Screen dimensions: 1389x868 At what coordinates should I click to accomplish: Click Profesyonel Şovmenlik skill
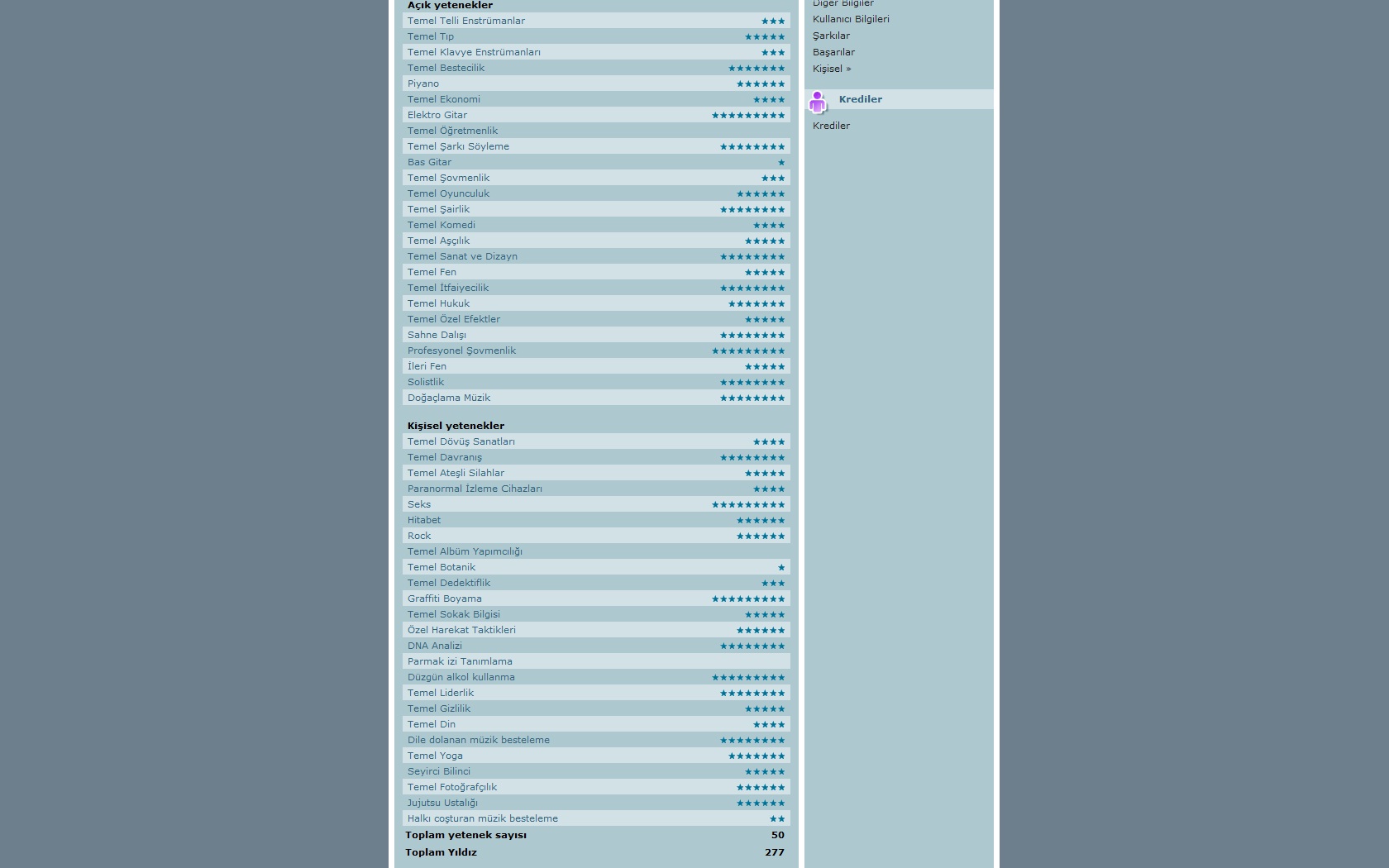point(461,351)
